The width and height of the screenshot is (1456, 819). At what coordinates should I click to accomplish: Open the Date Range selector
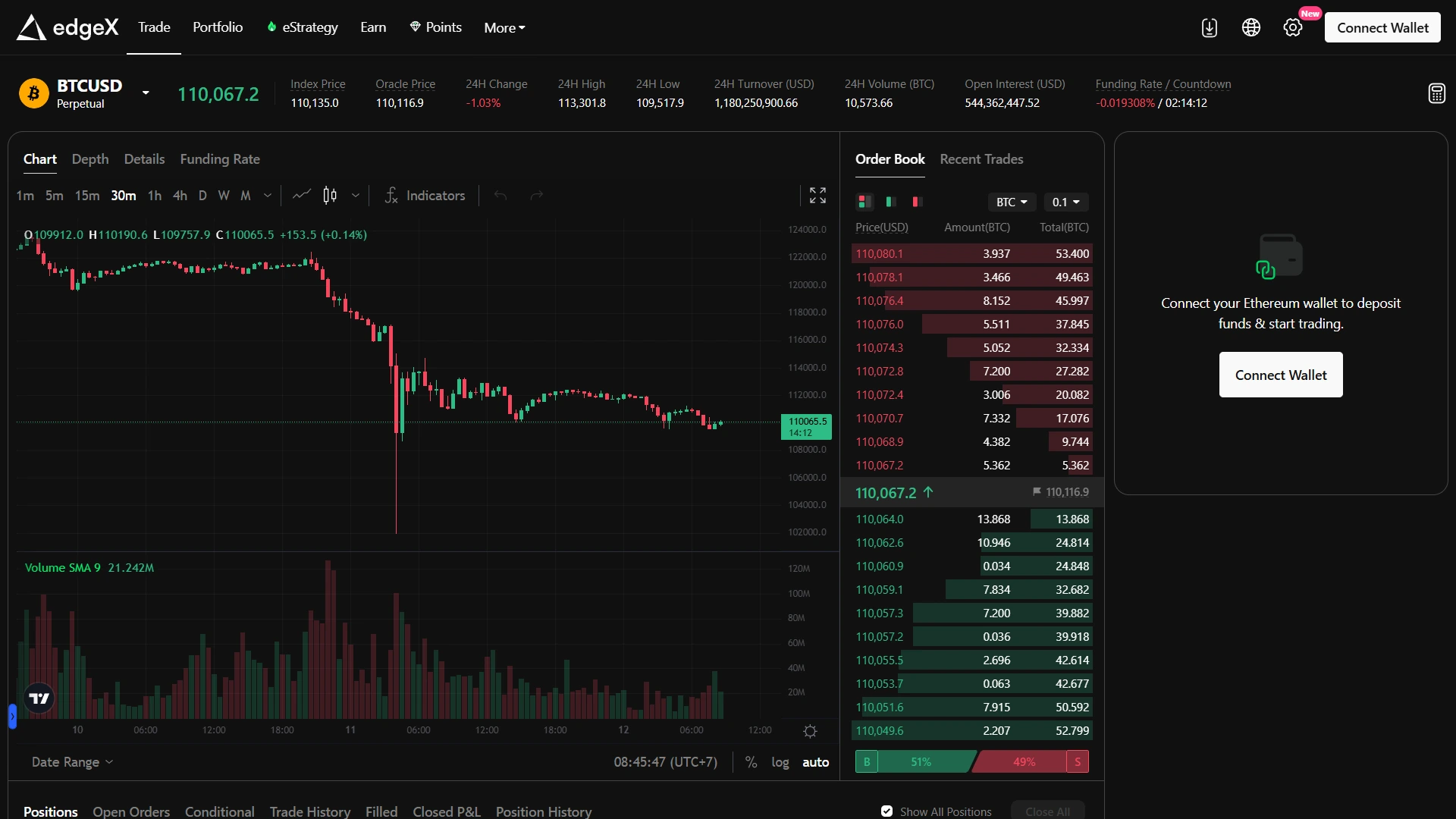point(71,762)
